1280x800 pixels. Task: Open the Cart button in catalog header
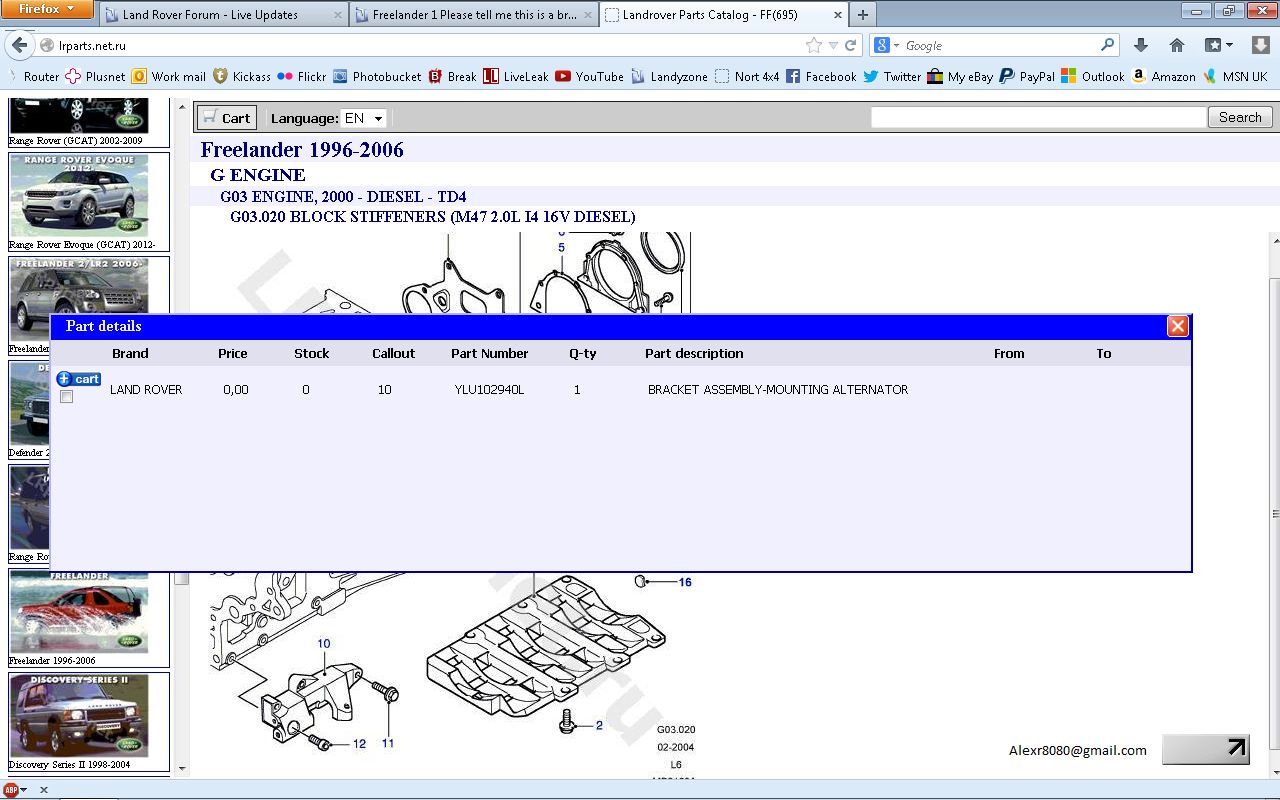click(x=227, y=118)
